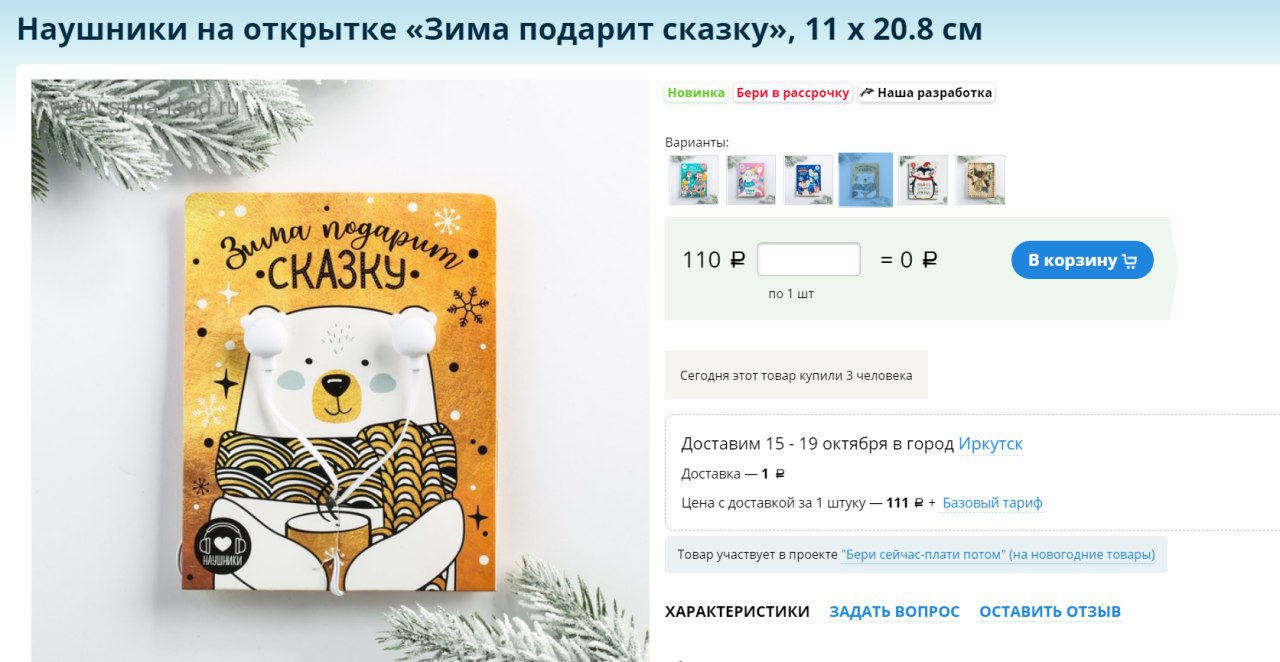Enlarge the main product photo

click(x=340, y=371)
